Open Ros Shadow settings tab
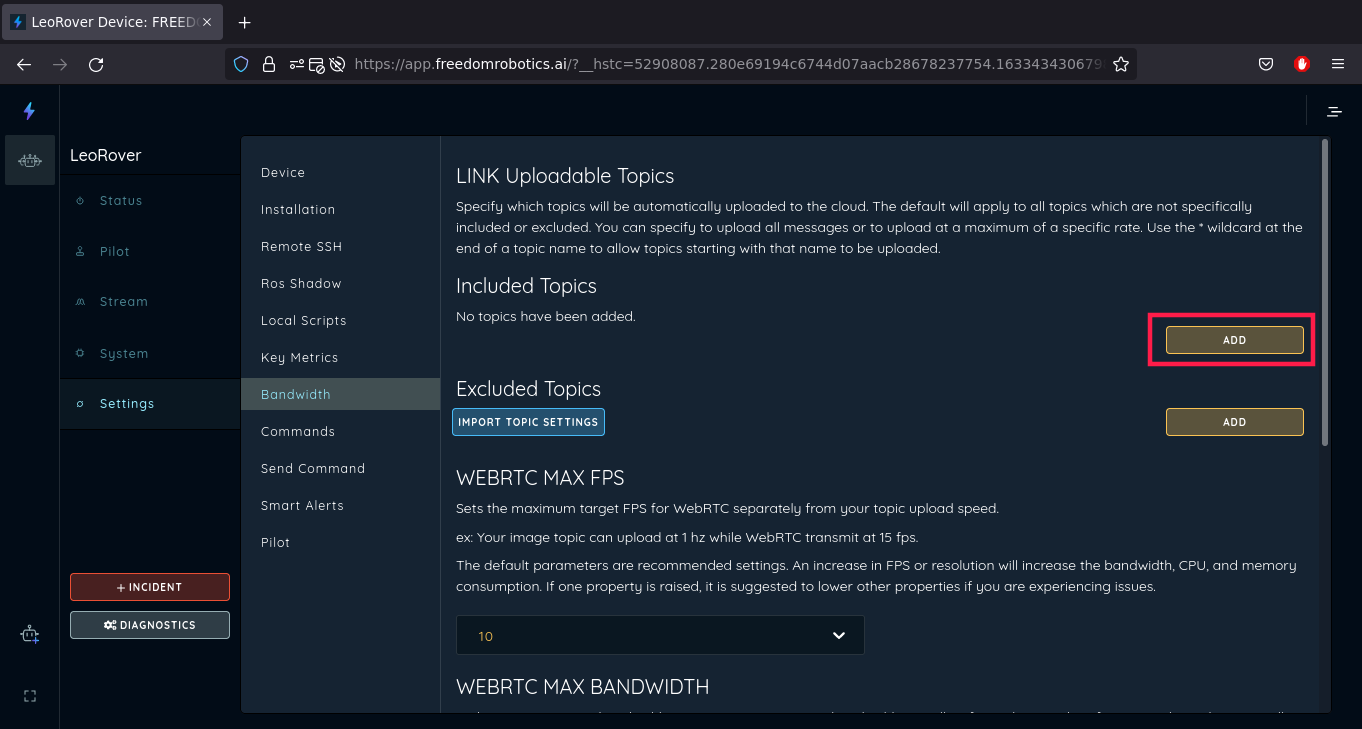Screen dimensions: 1362x729 tap(340, 284)
